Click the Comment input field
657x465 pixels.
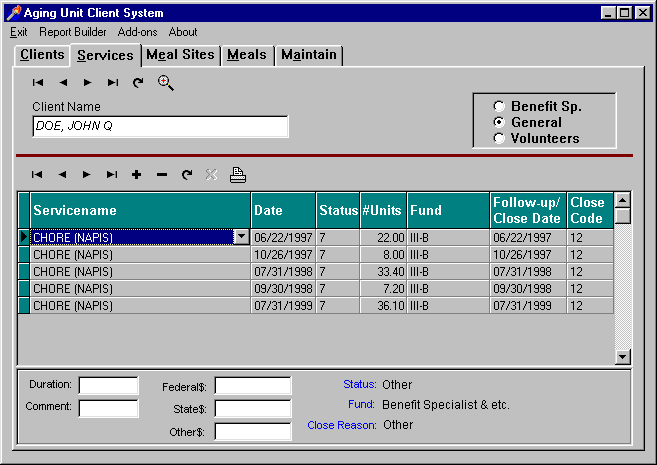point(109,408)
